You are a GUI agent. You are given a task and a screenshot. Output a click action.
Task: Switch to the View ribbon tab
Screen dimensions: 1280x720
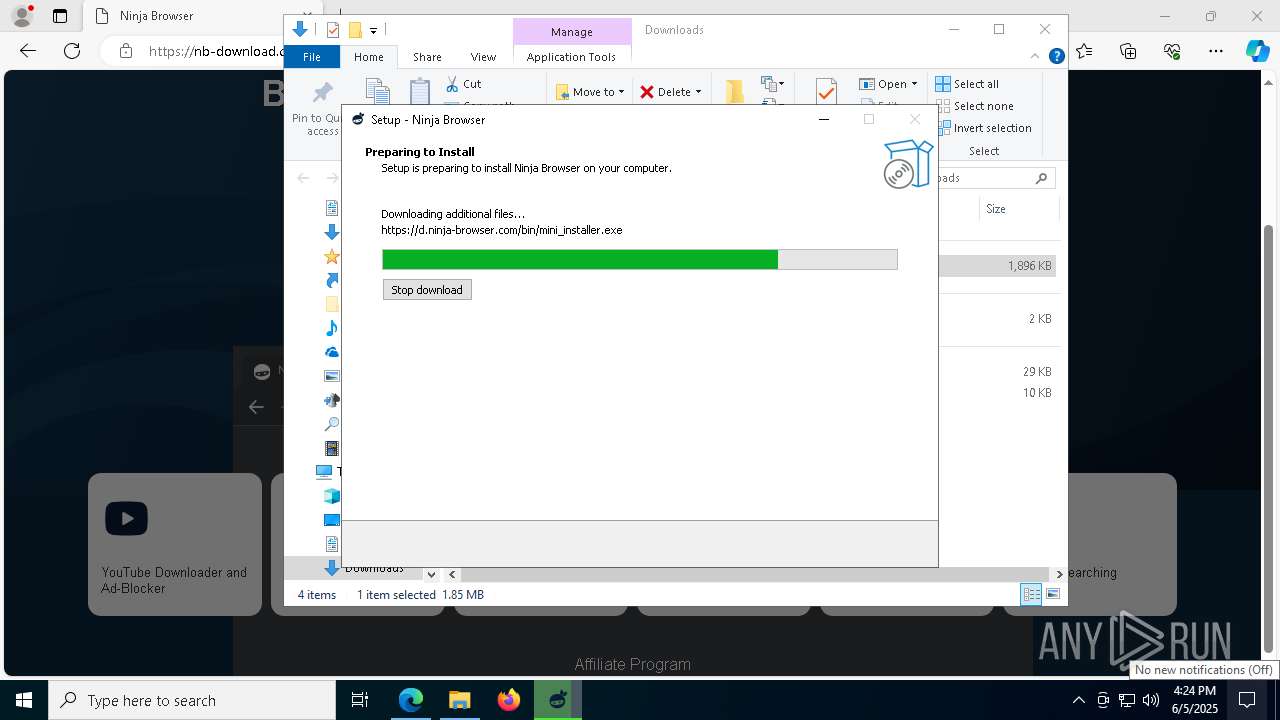click(483, 57)
